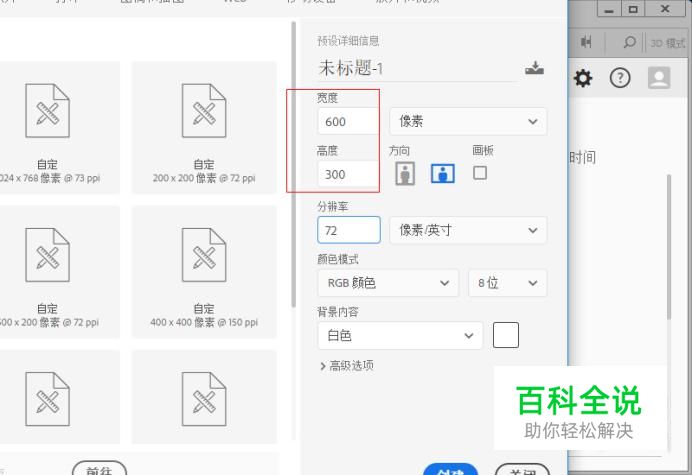Click the 关闭 close button at bottom

click(523, 470)
